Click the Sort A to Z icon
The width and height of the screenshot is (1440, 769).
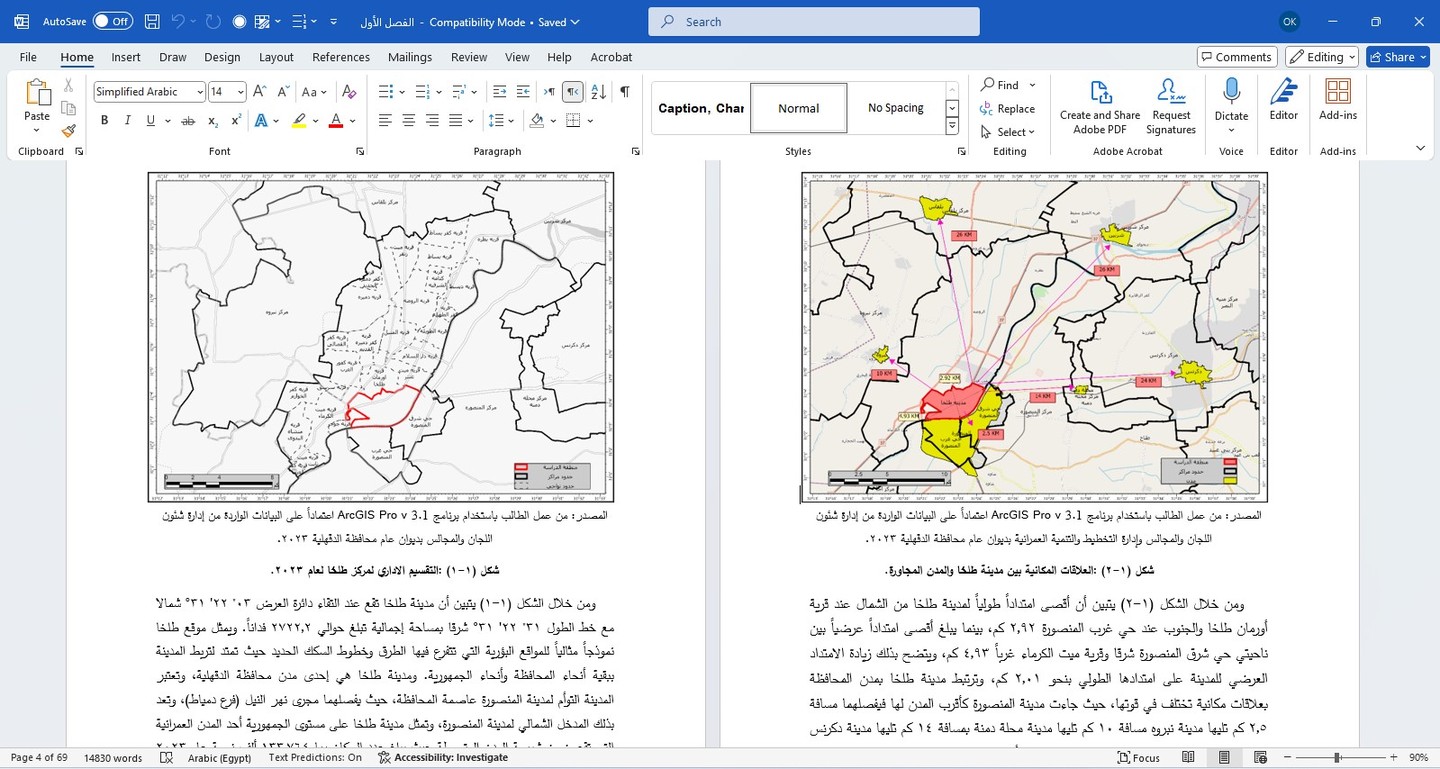598,92
